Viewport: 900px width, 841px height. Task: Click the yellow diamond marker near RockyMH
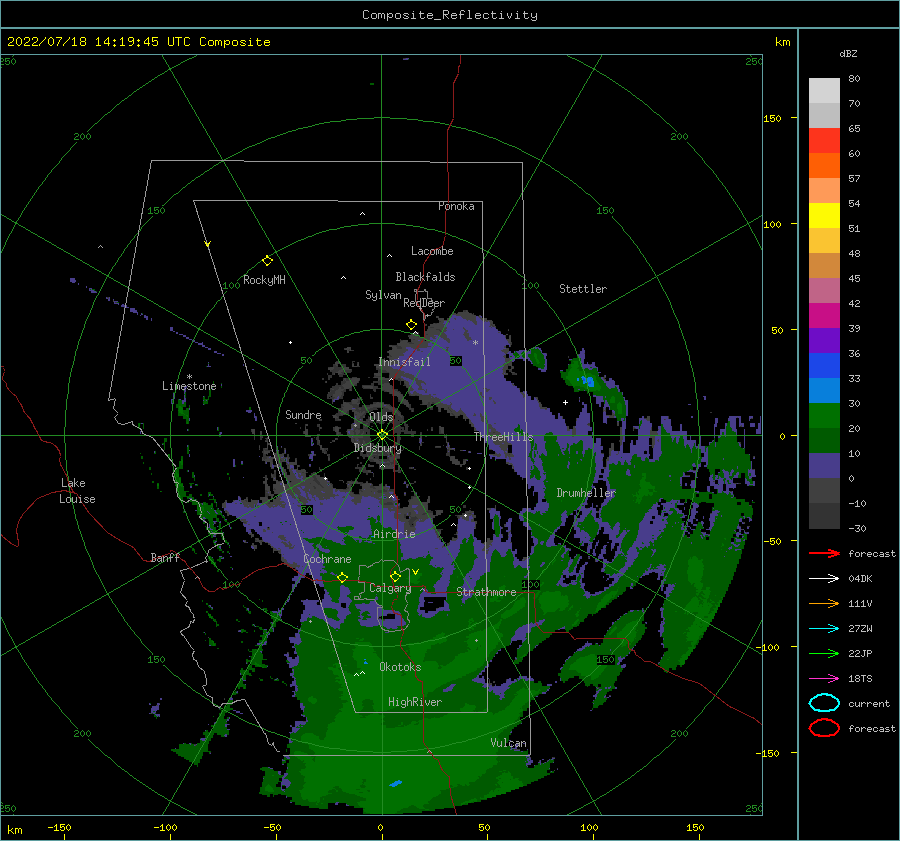(267, 261)
